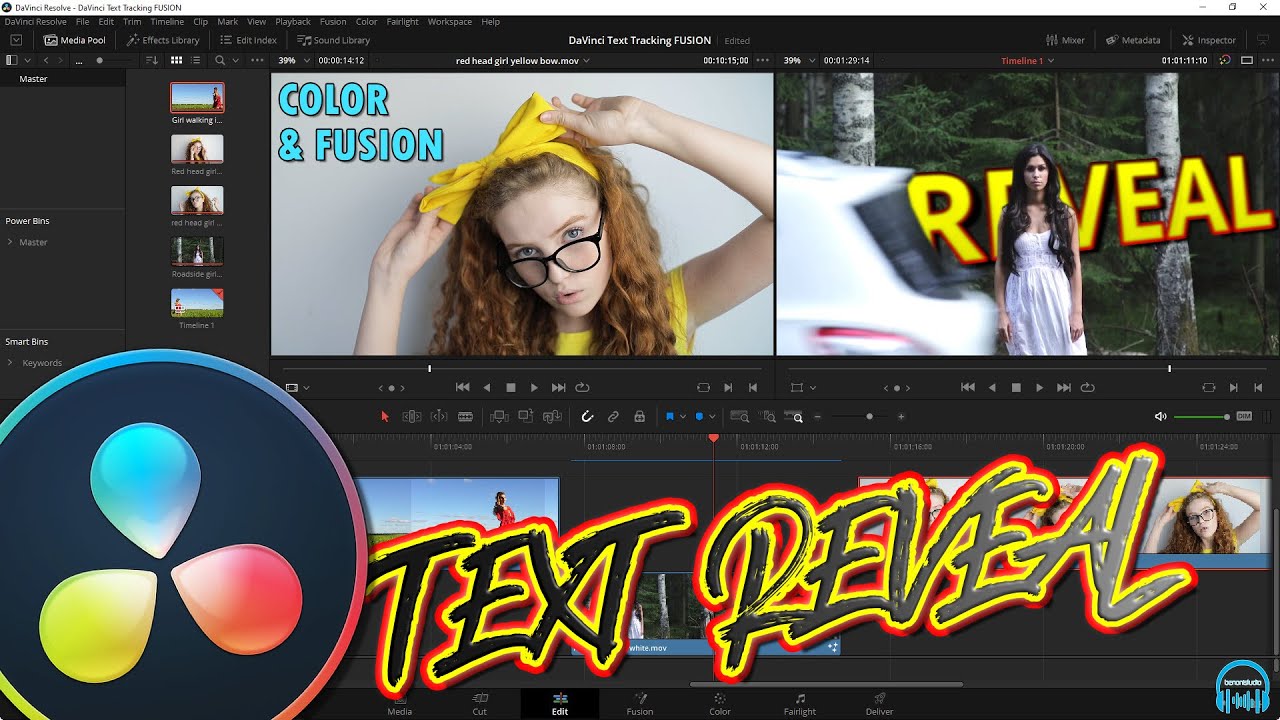This screenshot has height=720, width=1280.
Task: Add a blue Flag to clip
Action: click(x=670, y=417)
